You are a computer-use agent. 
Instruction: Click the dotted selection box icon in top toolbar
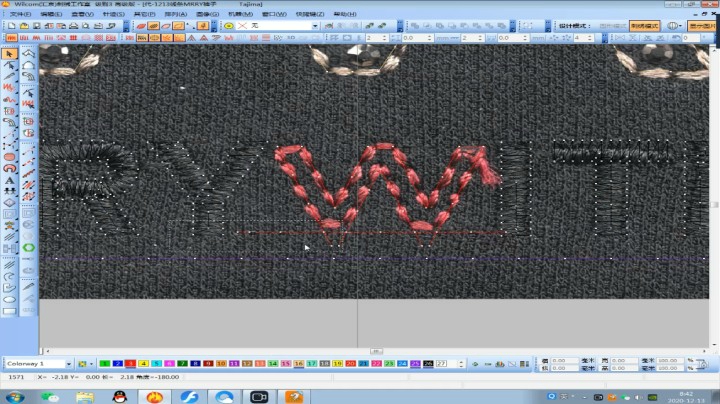click(528, 26)
